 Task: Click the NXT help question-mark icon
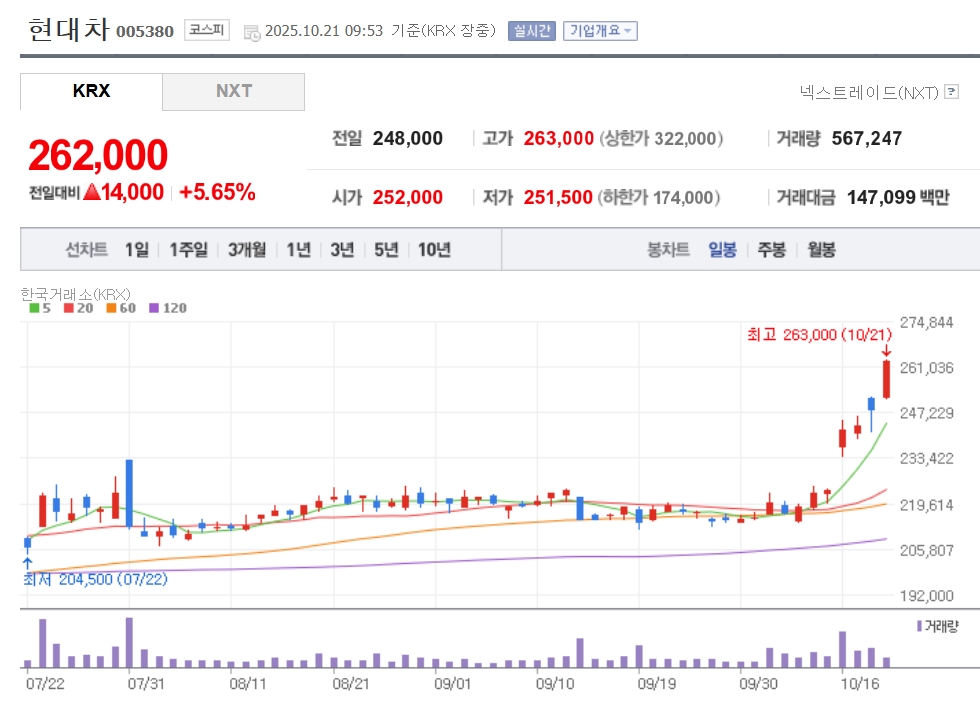point(951,92)
